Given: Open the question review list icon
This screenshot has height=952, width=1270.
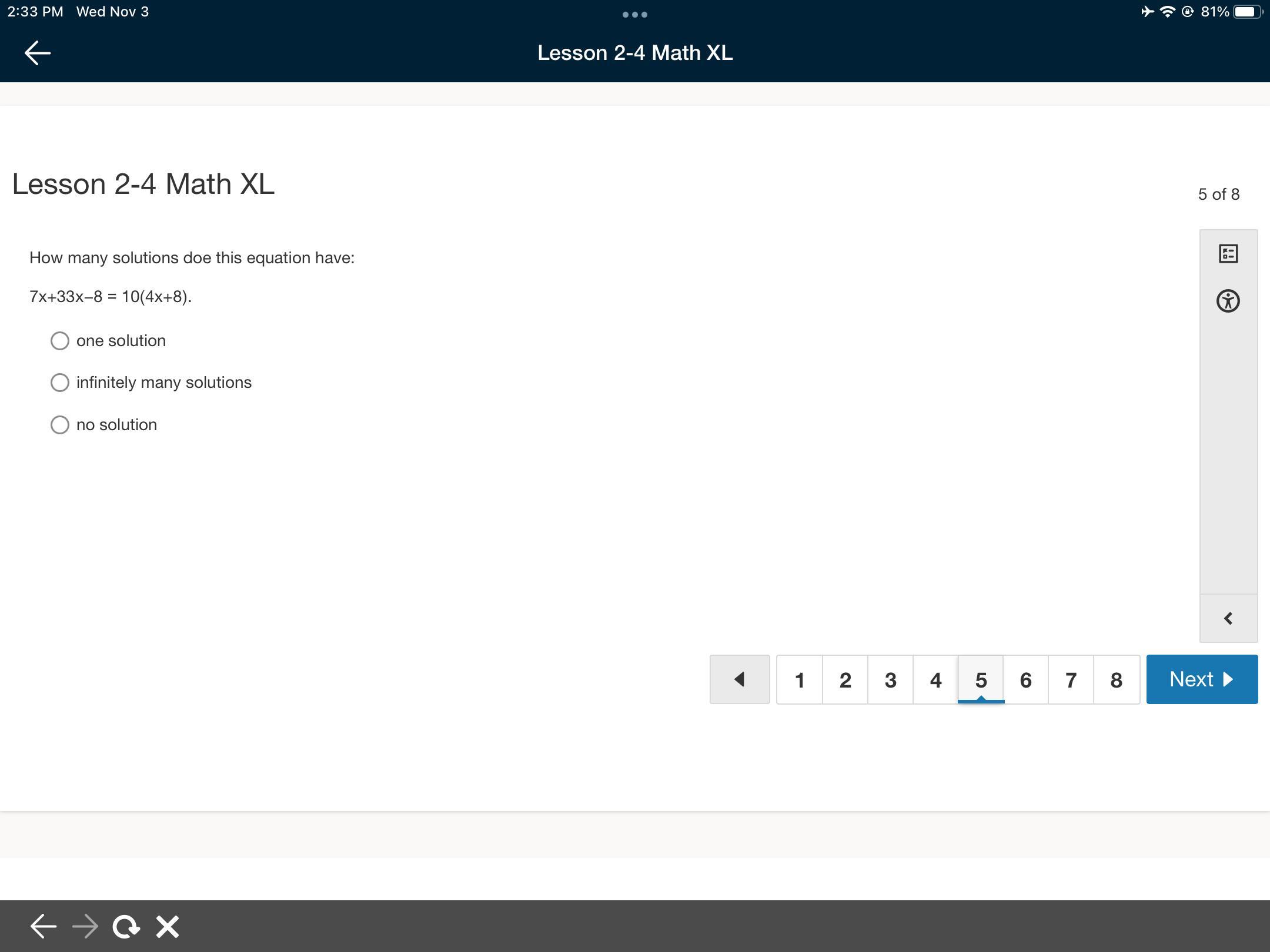Looking at the screenshot, I should 1228,254.
